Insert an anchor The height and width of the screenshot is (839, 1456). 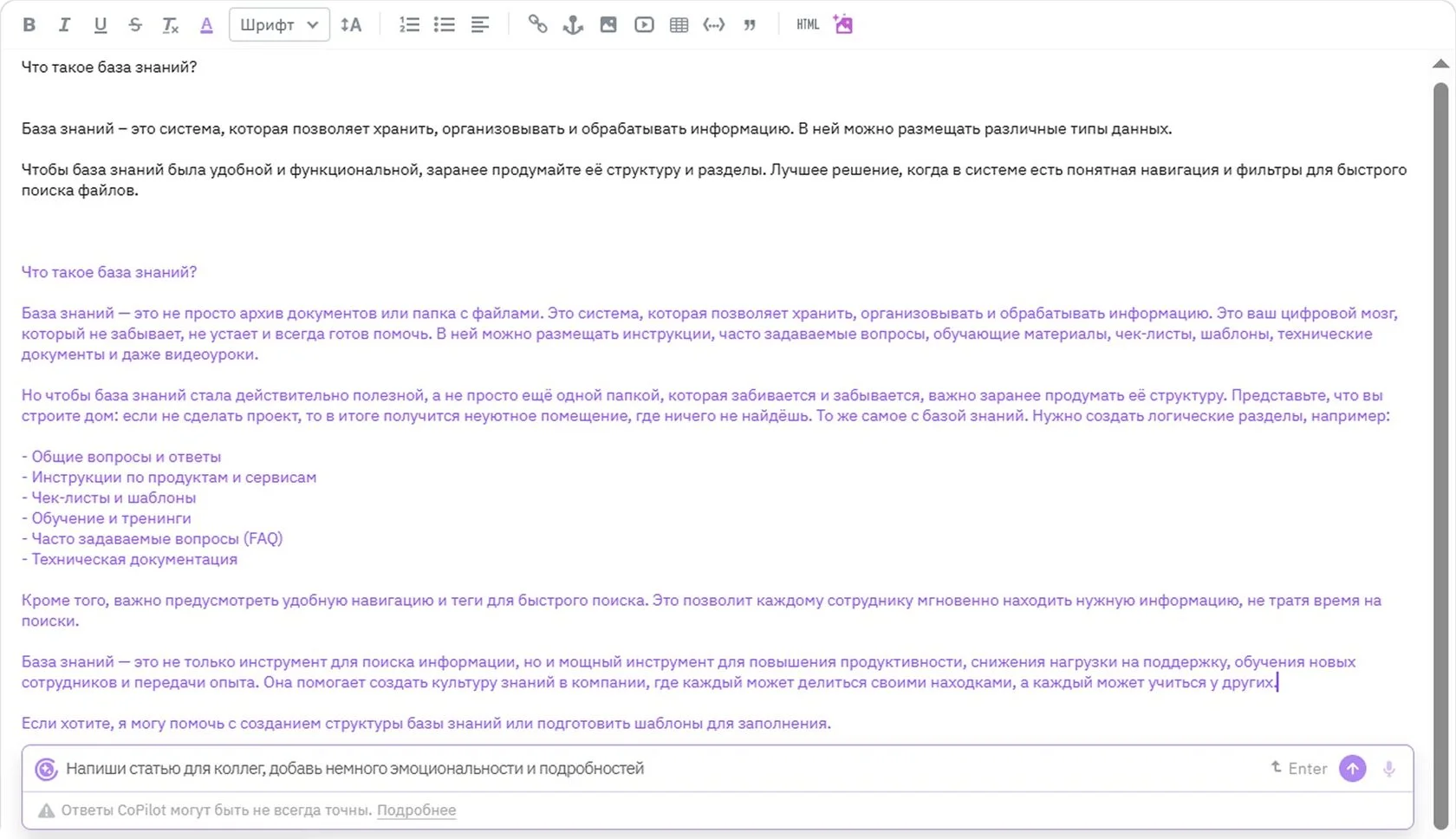coord(573,25)
